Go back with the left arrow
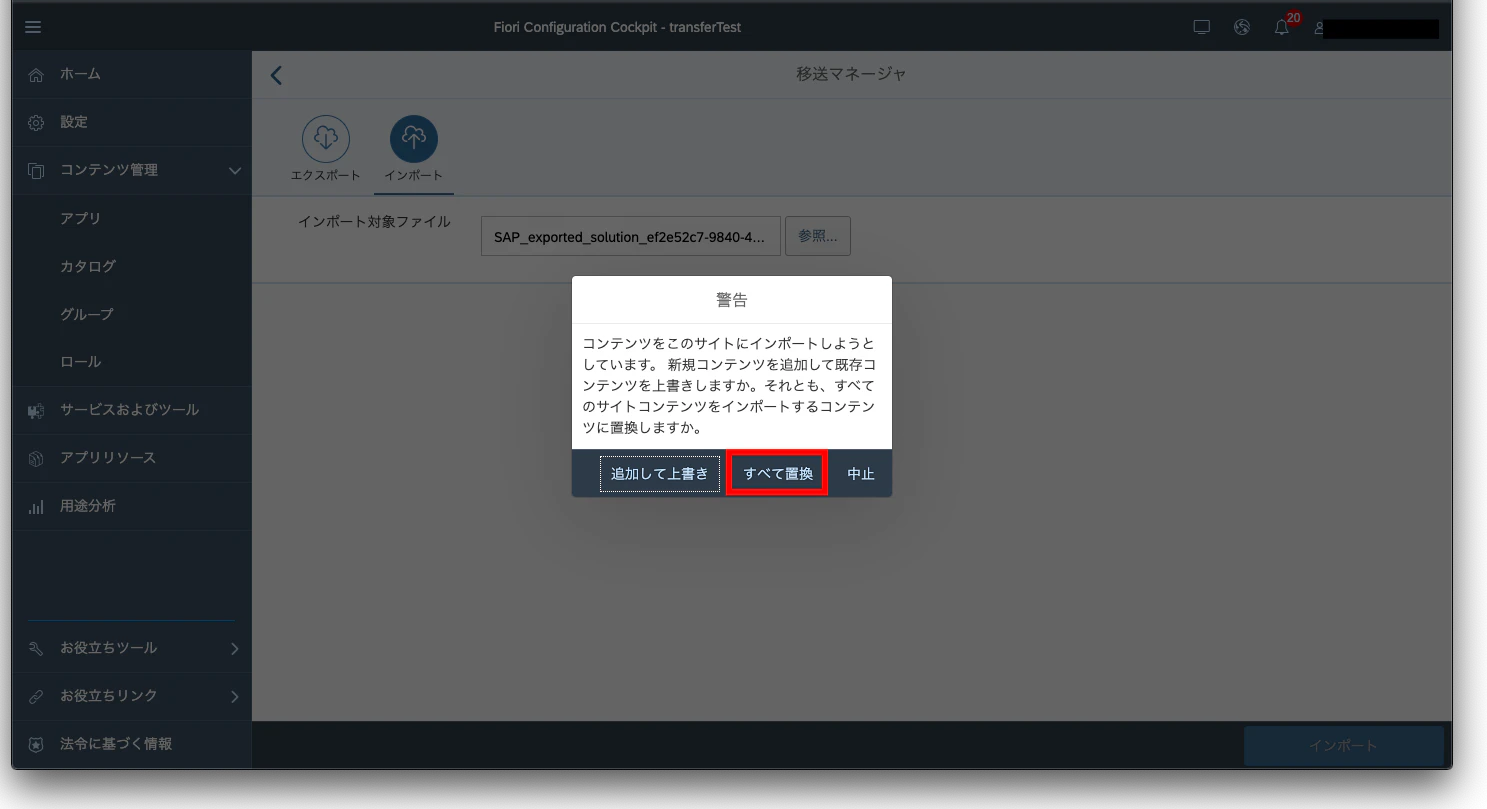 point(276,75)
